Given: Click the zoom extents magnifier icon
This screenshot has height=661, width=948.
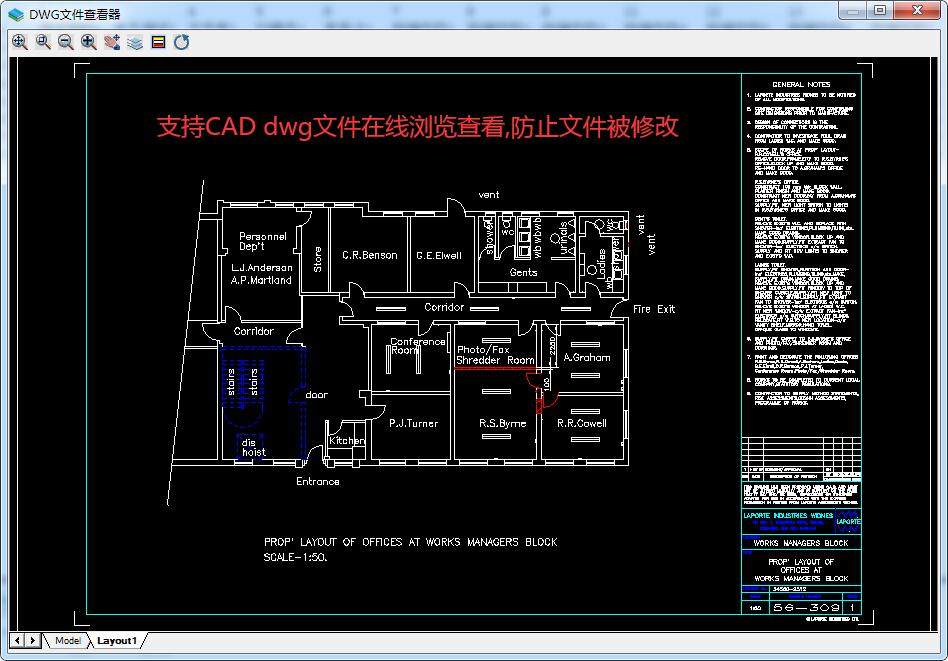Looking at the screenshot, I should [x=19, y=42].
